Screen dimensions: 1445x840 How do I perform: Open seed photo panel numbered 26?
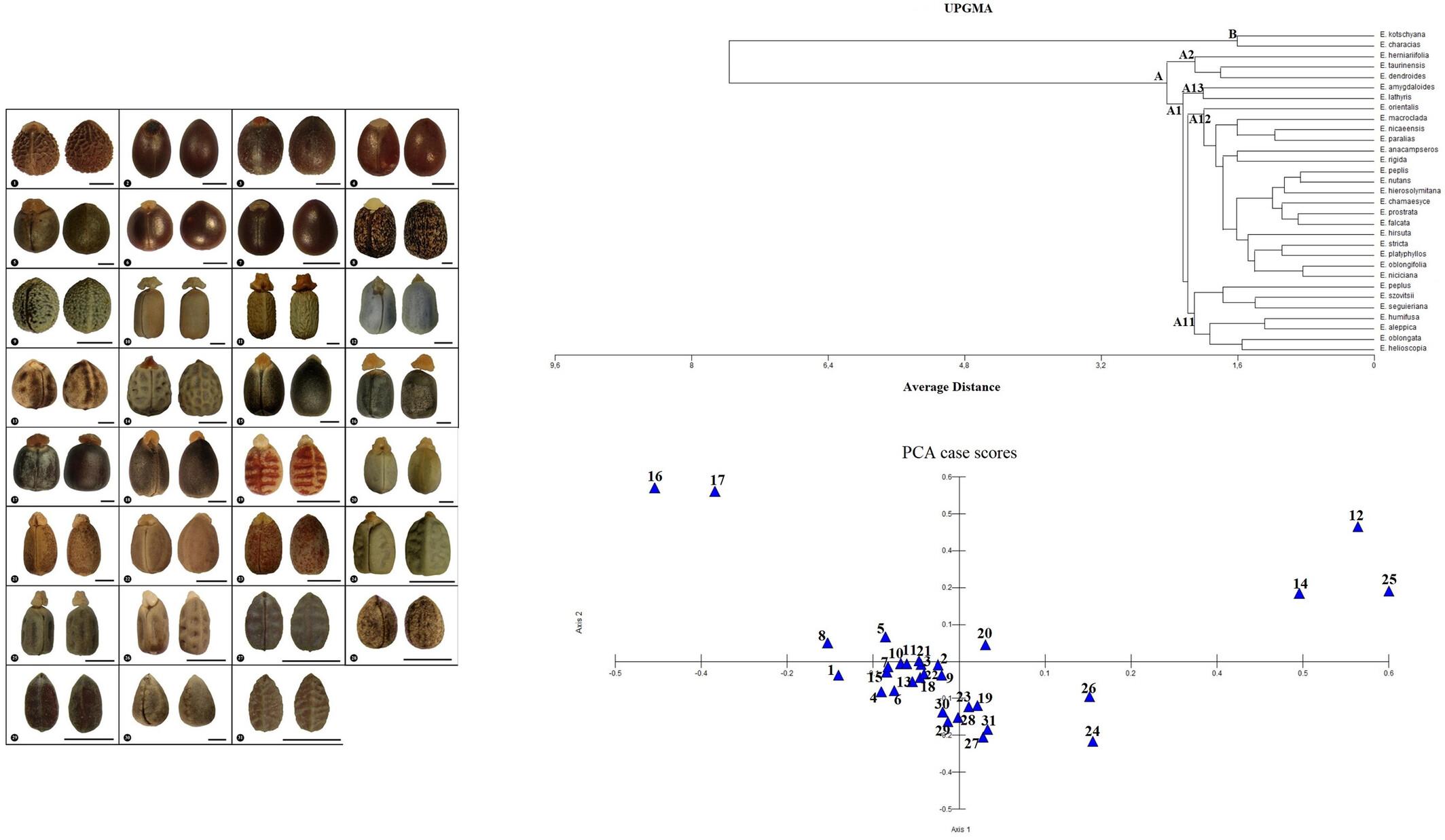(176, 625)
